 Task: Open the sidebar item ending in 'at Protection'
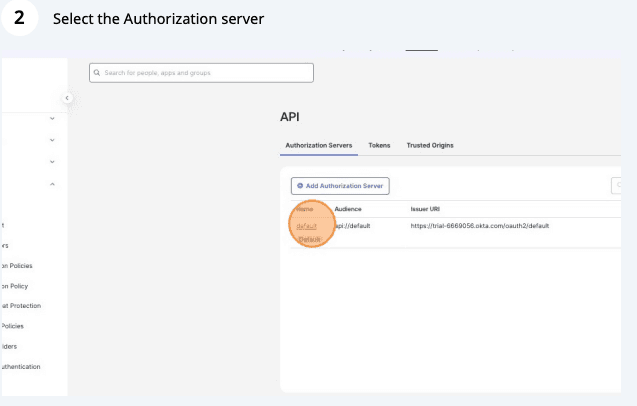click(21, 306)
